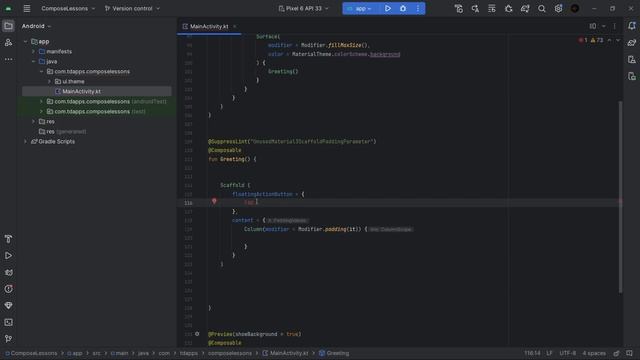
Task: Show more tool windows ellipsis
Action: click(8, 59)
